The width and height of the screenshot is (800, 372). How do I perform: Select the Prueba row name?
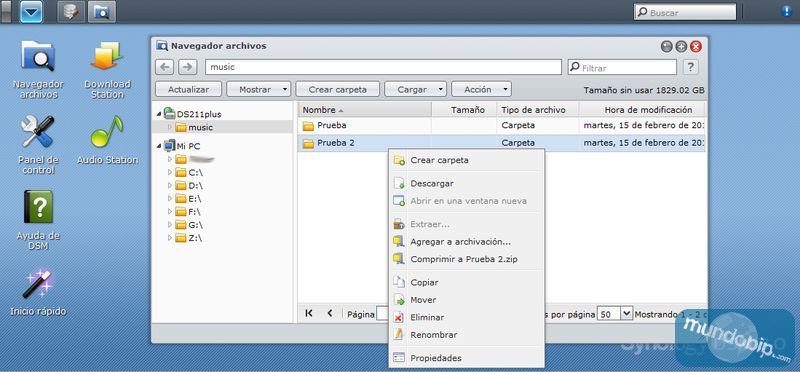pos(332,126)
